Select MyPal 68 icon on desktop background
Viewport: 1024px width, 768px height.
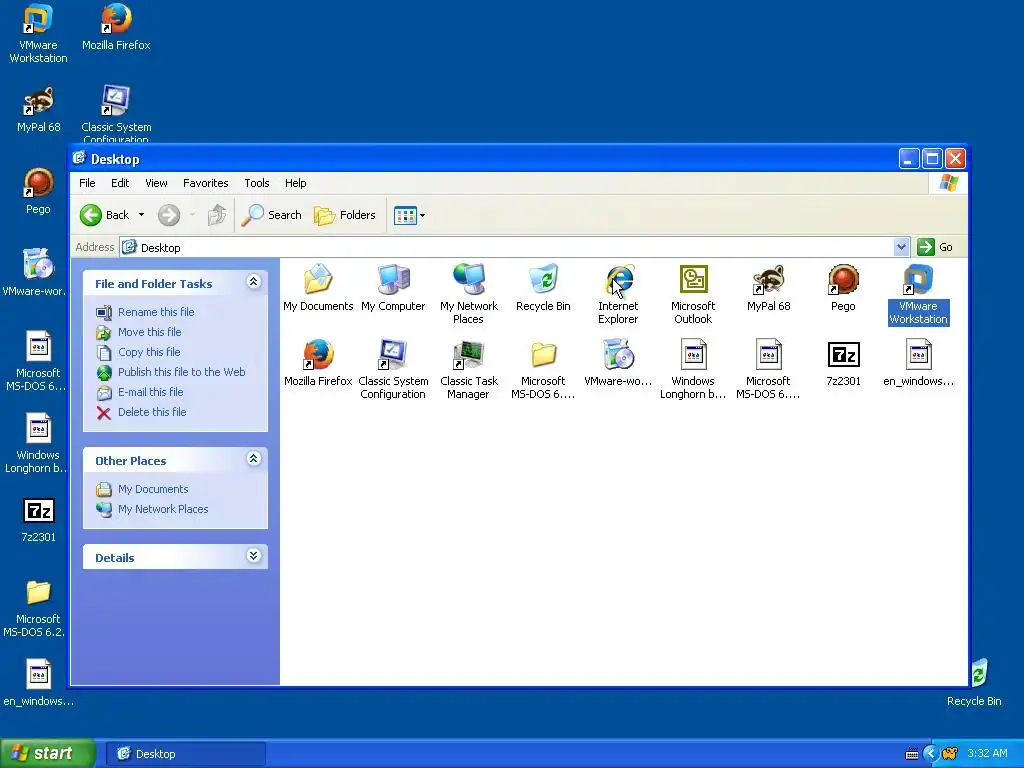(39, 109)
